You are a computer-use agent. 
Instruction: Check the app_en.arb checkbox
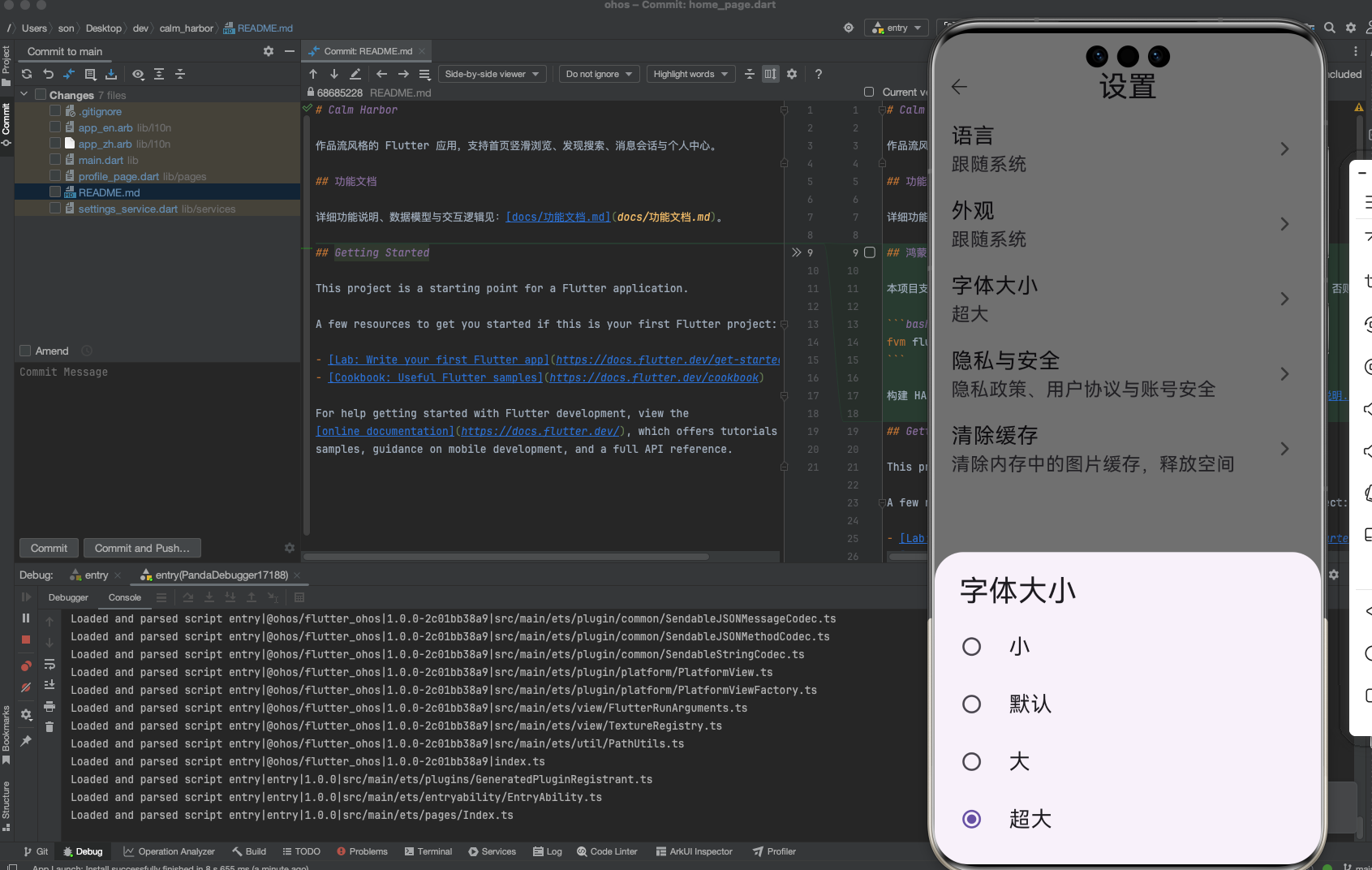tap(55, 127)
